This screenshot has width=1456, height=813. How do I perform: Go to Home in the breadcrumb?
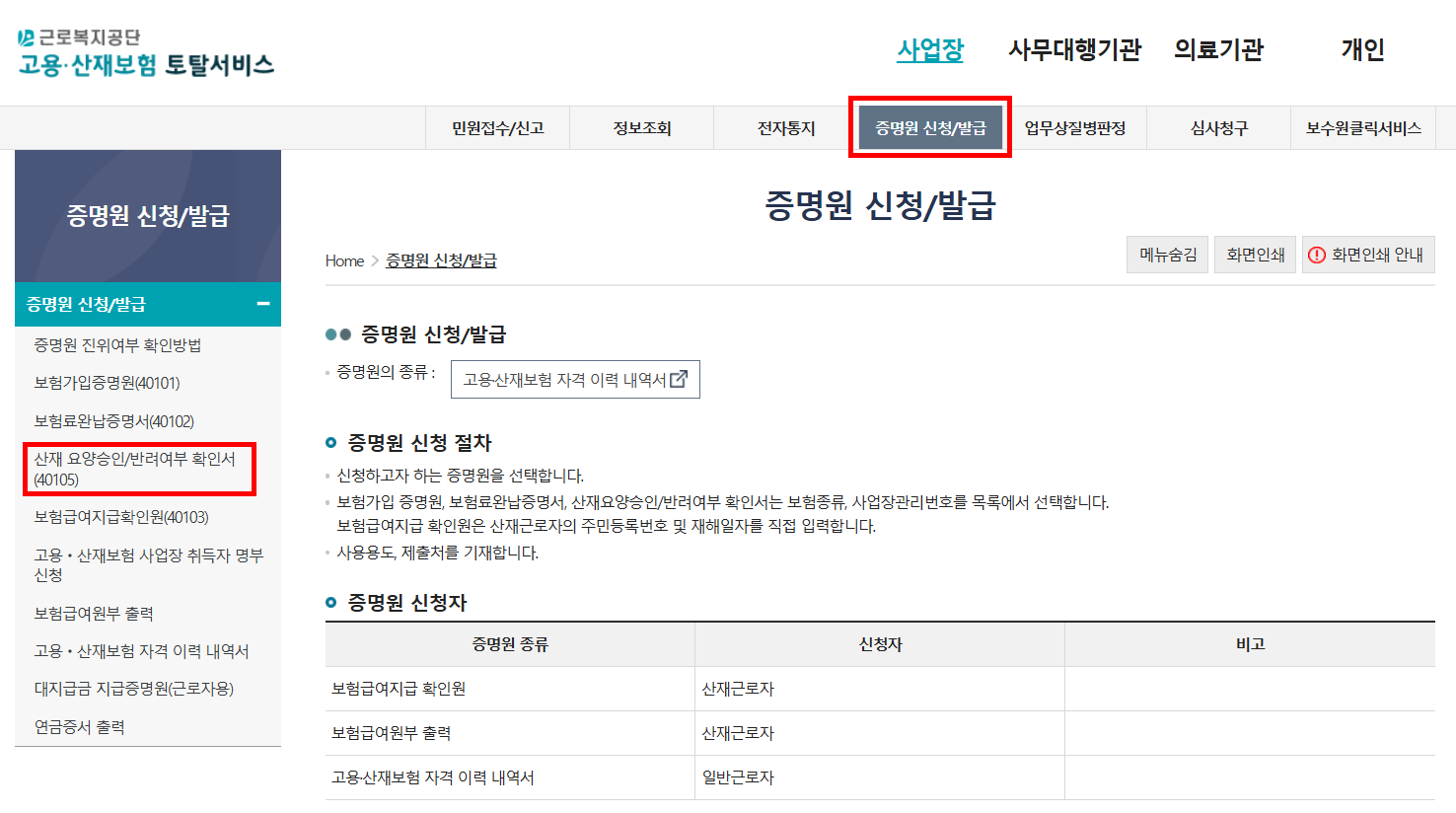pyautogui.click(x=344, y=260)
